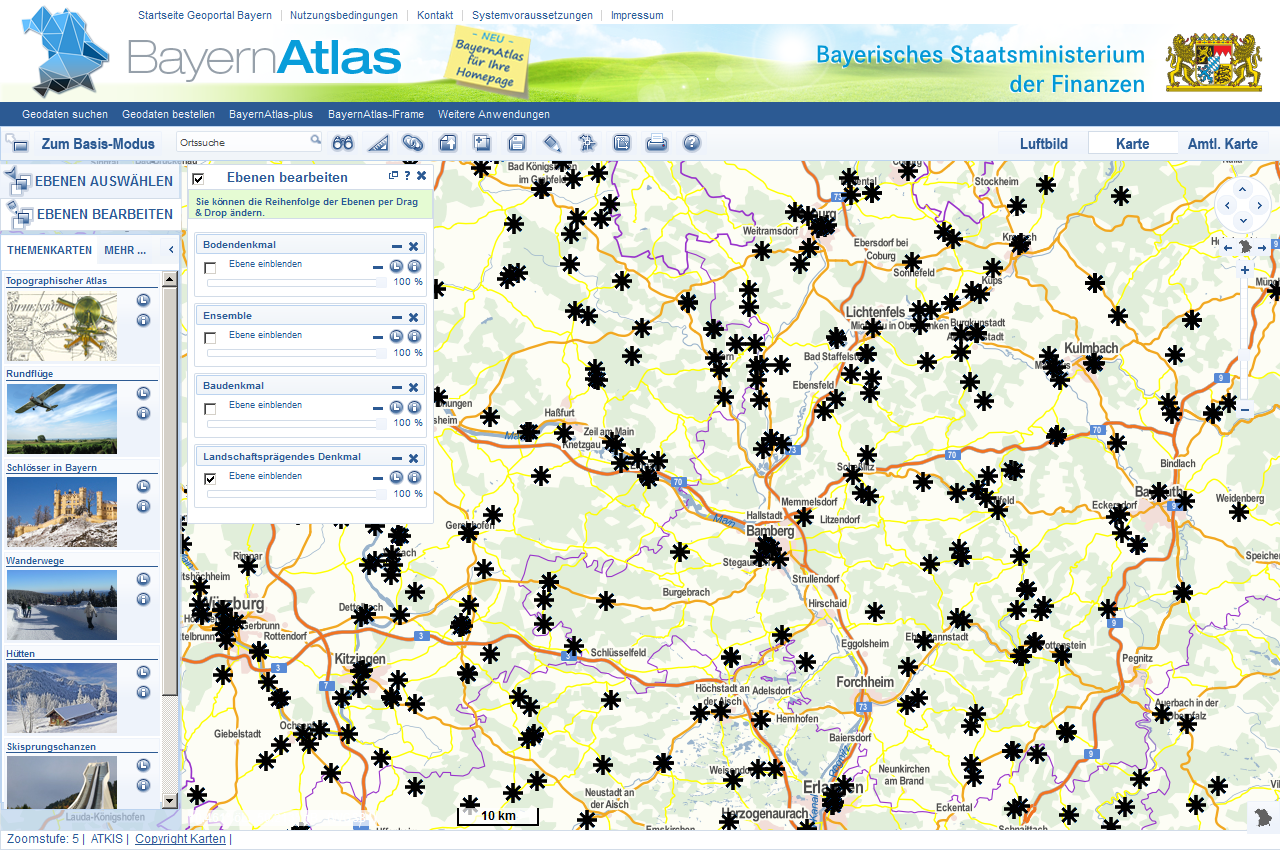Remove the Ensemble layer with X icon
This screenshot has width=1280, height=850.
413,317
